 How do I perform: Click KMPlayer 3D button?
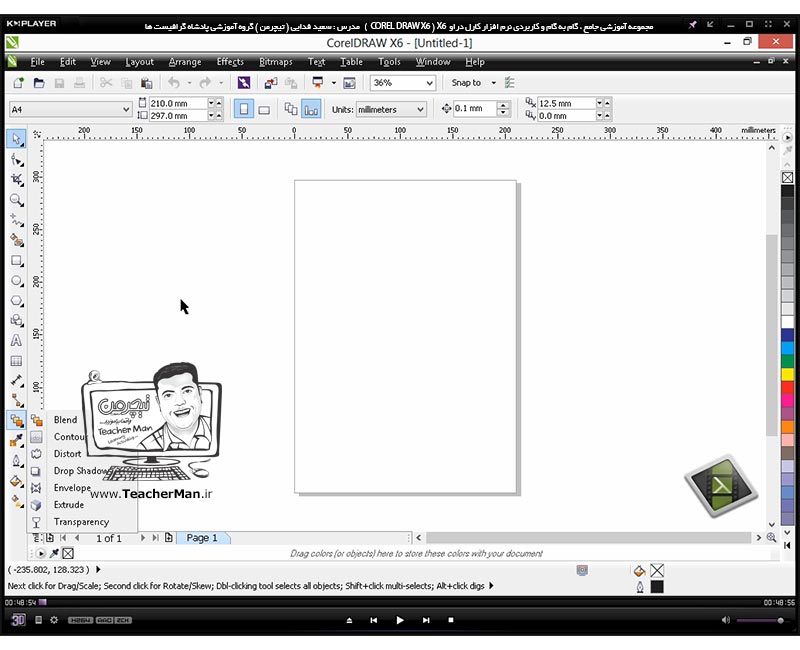click(x=18, y=620)
